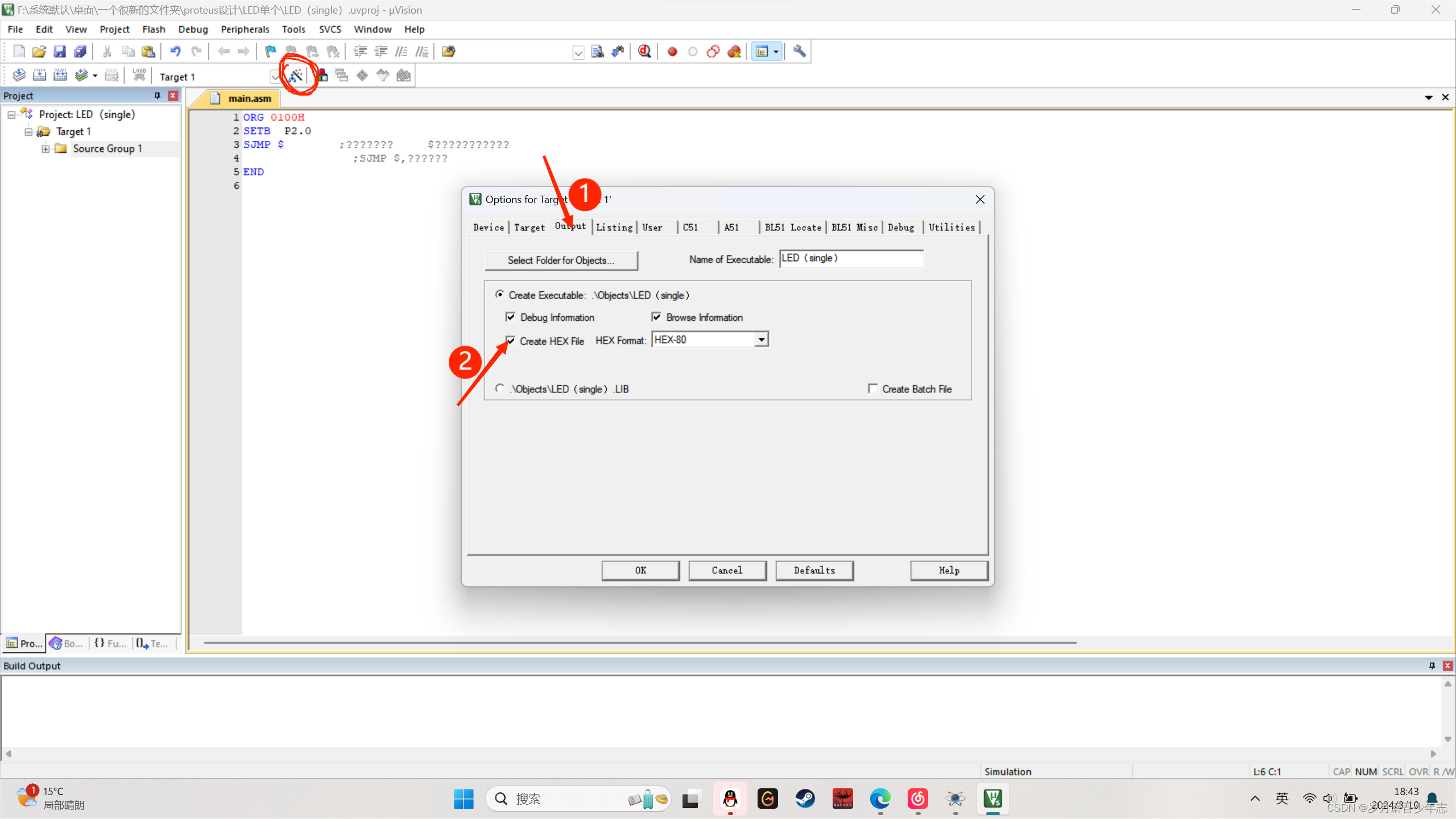
Task: Open the editor tab list dropdown arrow
Action: click(x=1429, y=97)
